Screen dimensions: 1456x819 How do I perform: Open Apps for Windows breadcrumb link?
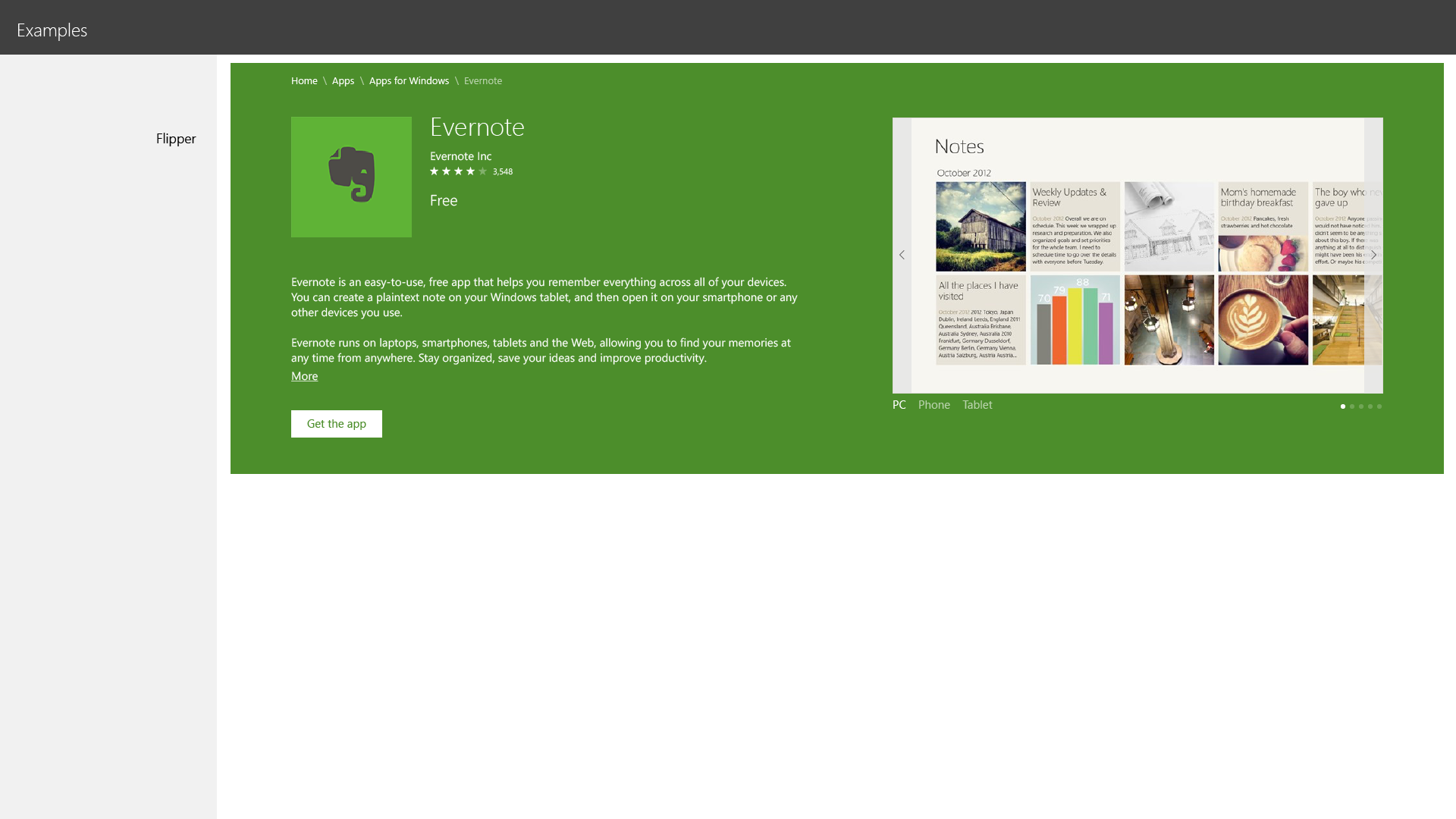[409, 80]
